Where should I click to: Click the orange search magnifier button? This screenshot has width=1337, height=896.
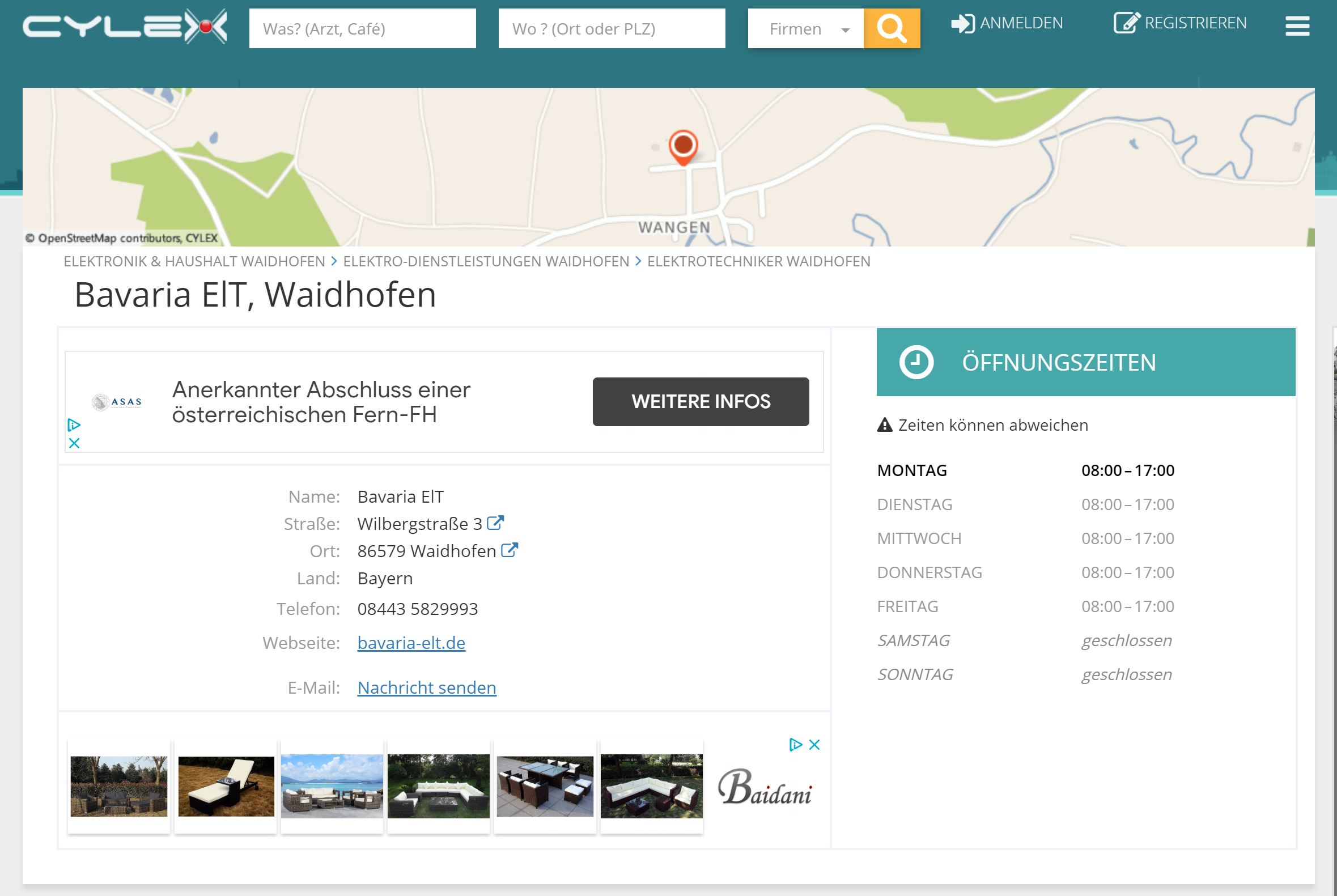[892, 28]
